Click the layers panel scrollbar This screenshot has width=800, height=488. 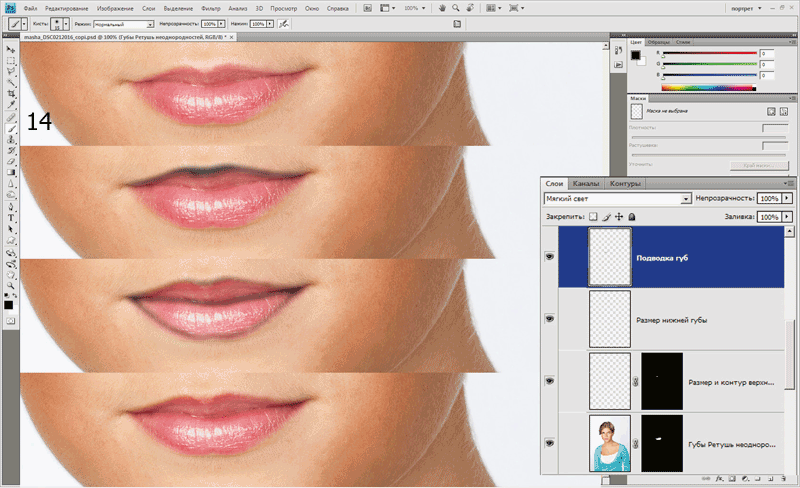click(789, 355)
